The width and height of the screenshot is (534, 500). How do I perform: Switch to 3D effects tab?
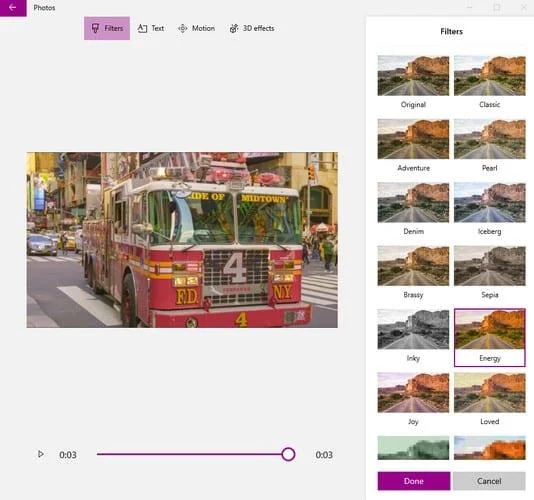[x=252, y=28]
